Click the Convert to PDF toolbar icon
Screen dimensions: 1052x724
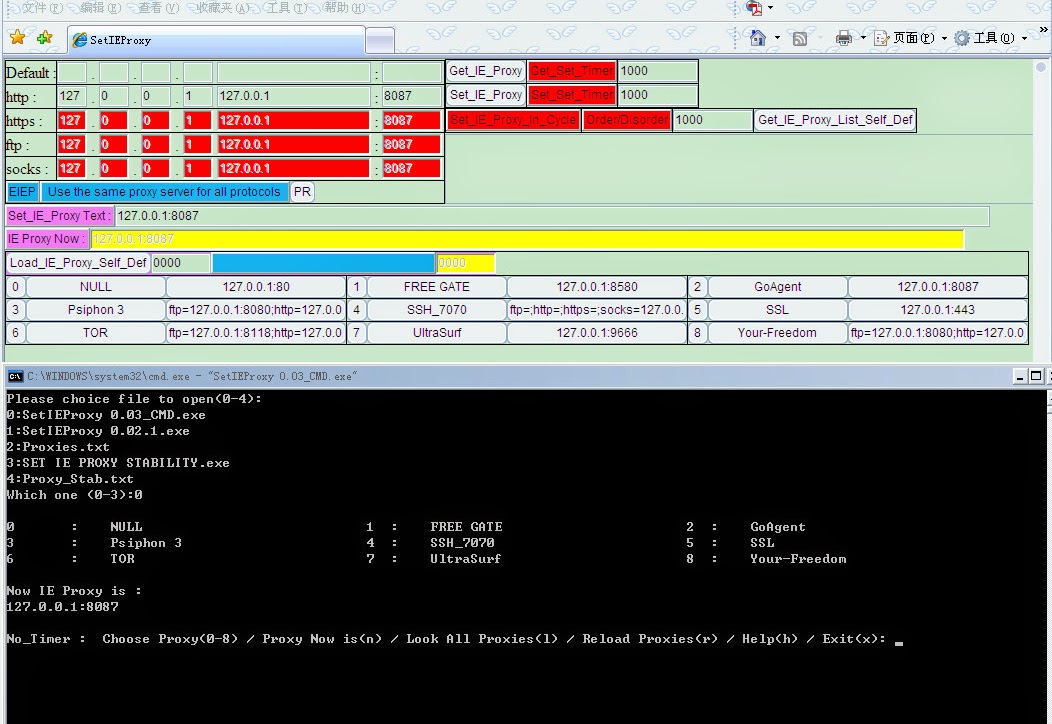click(x=755, y=9)
